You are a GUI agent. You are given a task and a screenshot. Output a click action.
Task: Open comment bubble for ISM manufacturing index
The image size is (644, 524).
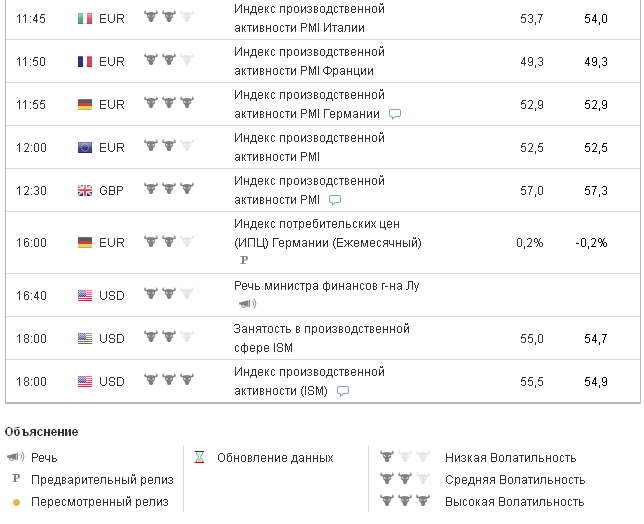[343, 391]
